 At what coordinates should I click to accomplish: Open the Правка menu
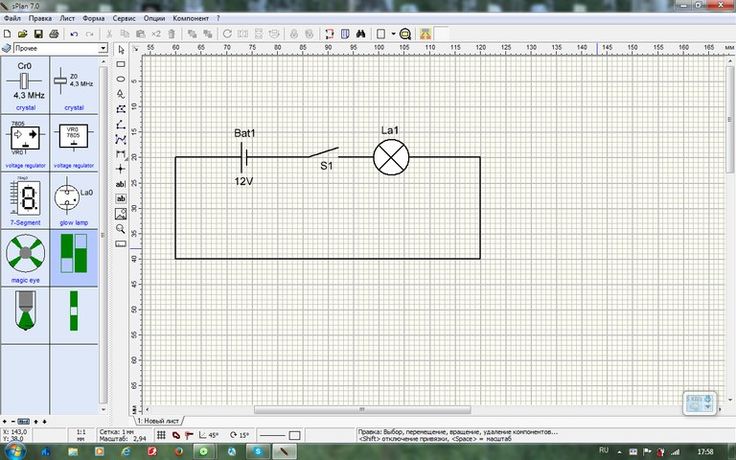pyautogui.click(x=40, y=18)
